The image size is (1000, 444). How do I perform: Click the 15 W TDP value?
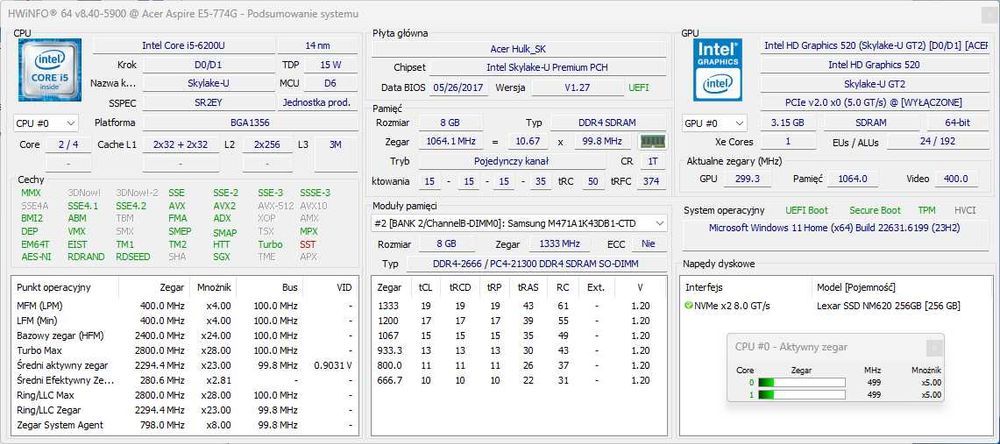330,64
